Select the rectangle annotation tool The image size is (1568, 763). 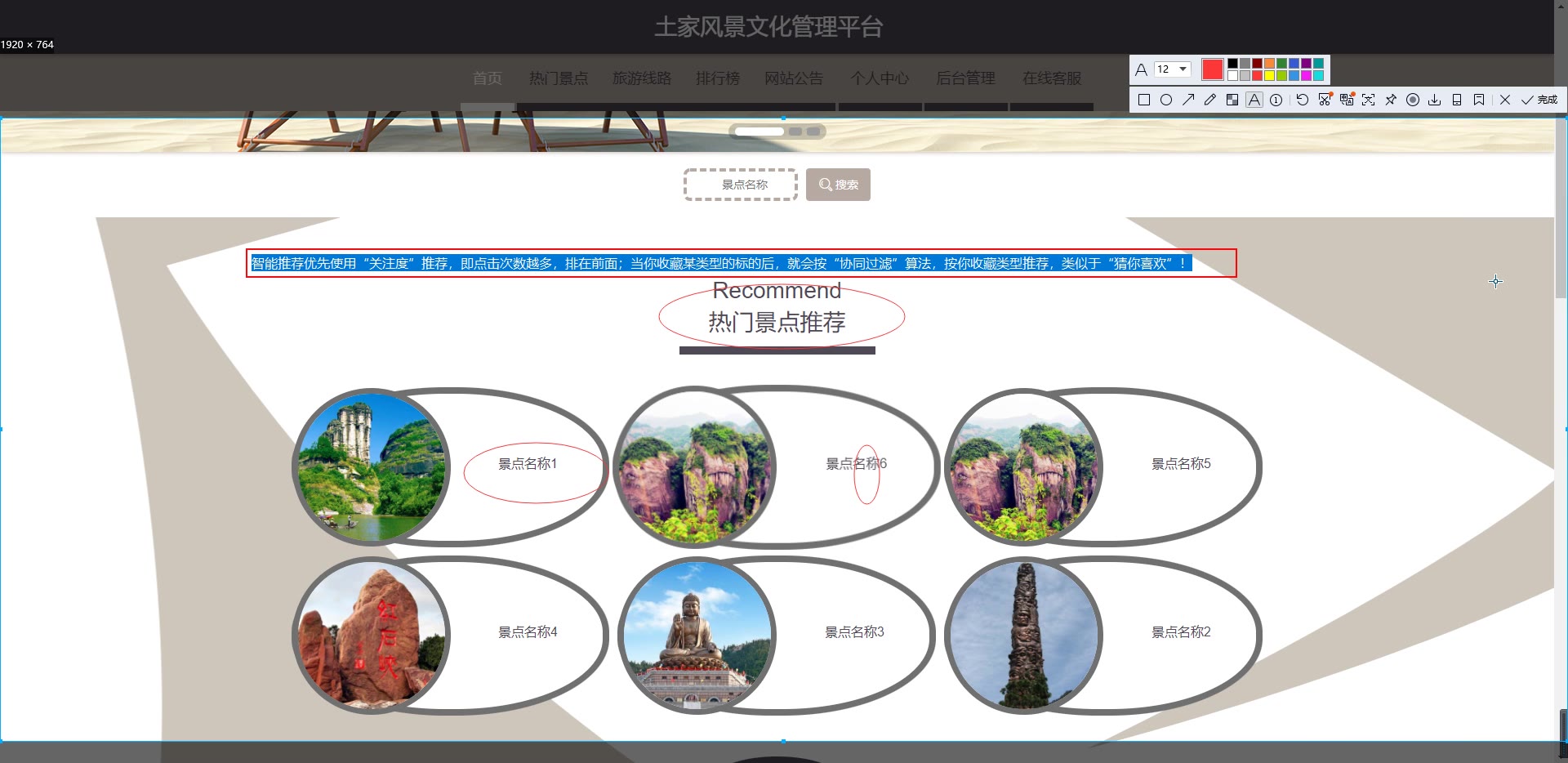click(x=1143, y=100)
